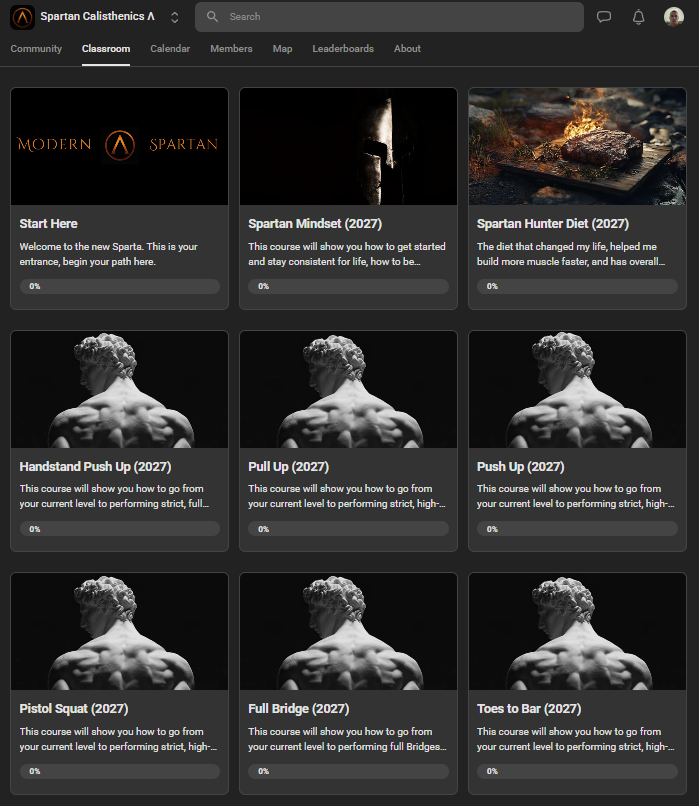
Task: Click the Spartan Mindset progress bar
Action: 348,286
